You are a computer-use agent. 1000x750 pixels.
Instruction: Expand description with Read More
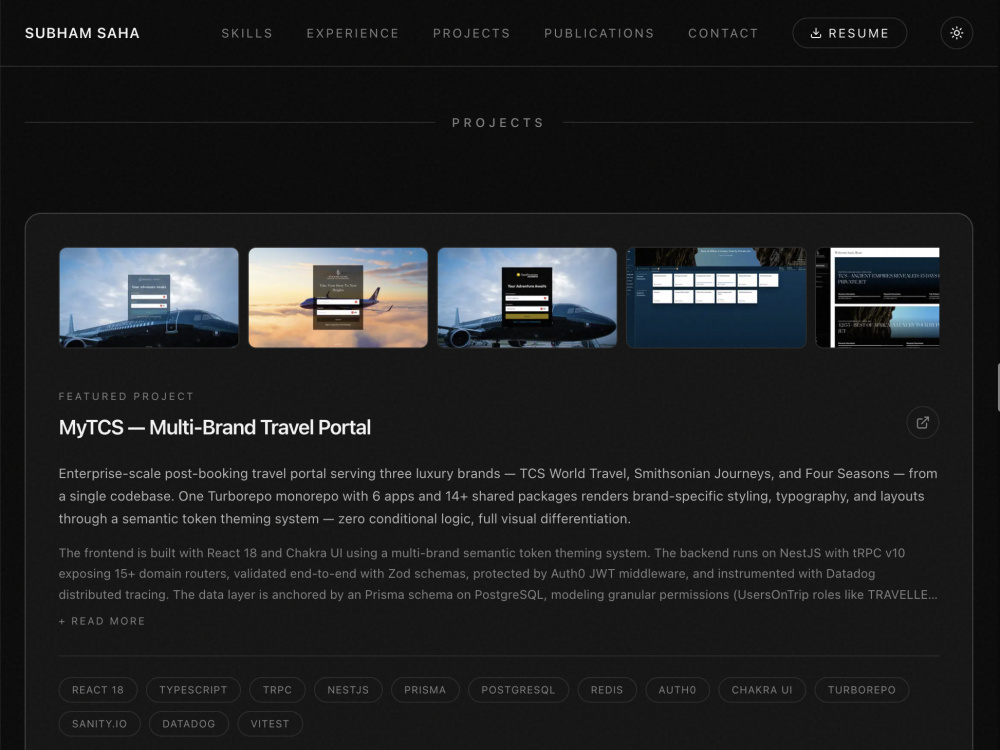pyautogui.click(x=102, y=621)
